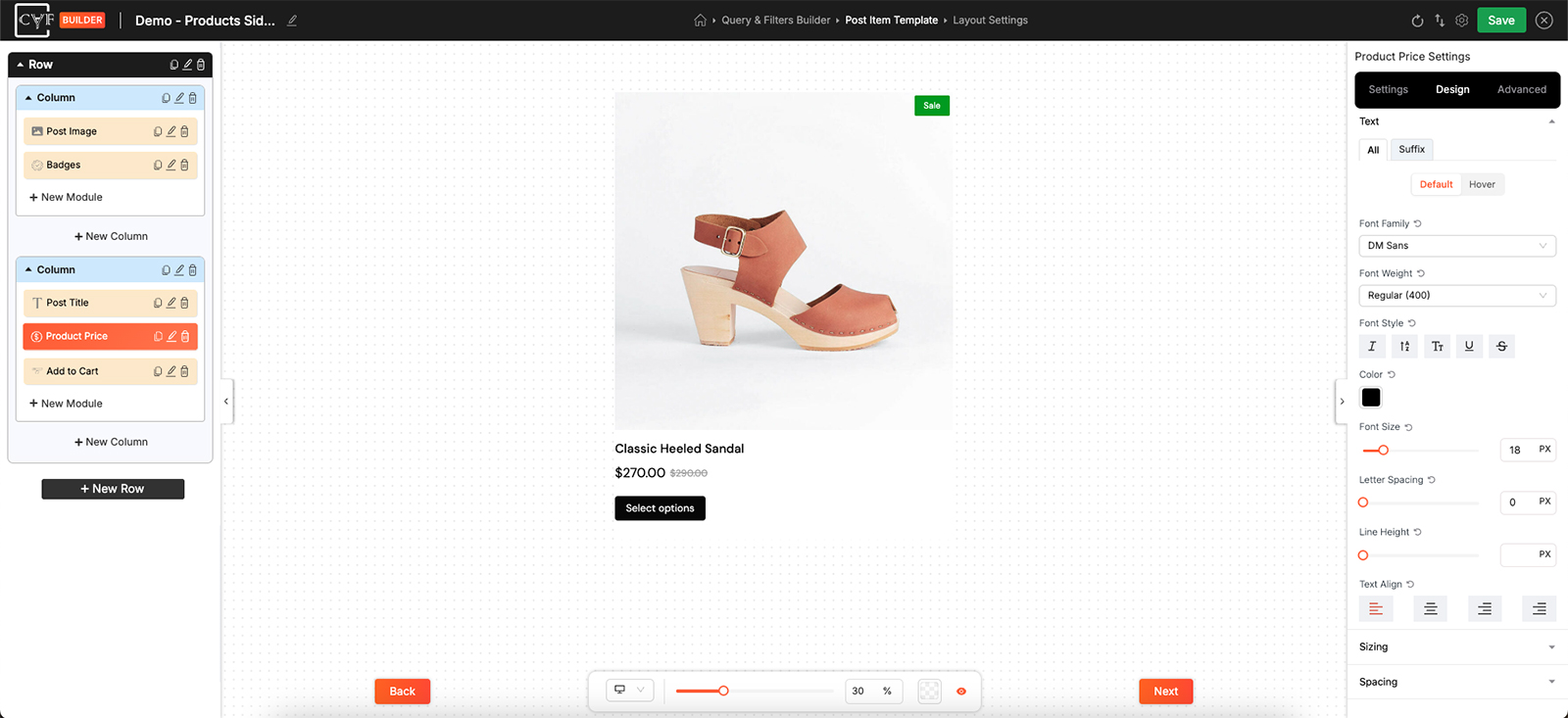1568x718 pixels.
Task: Toggle italic font style
Action: click(1372, 347)
